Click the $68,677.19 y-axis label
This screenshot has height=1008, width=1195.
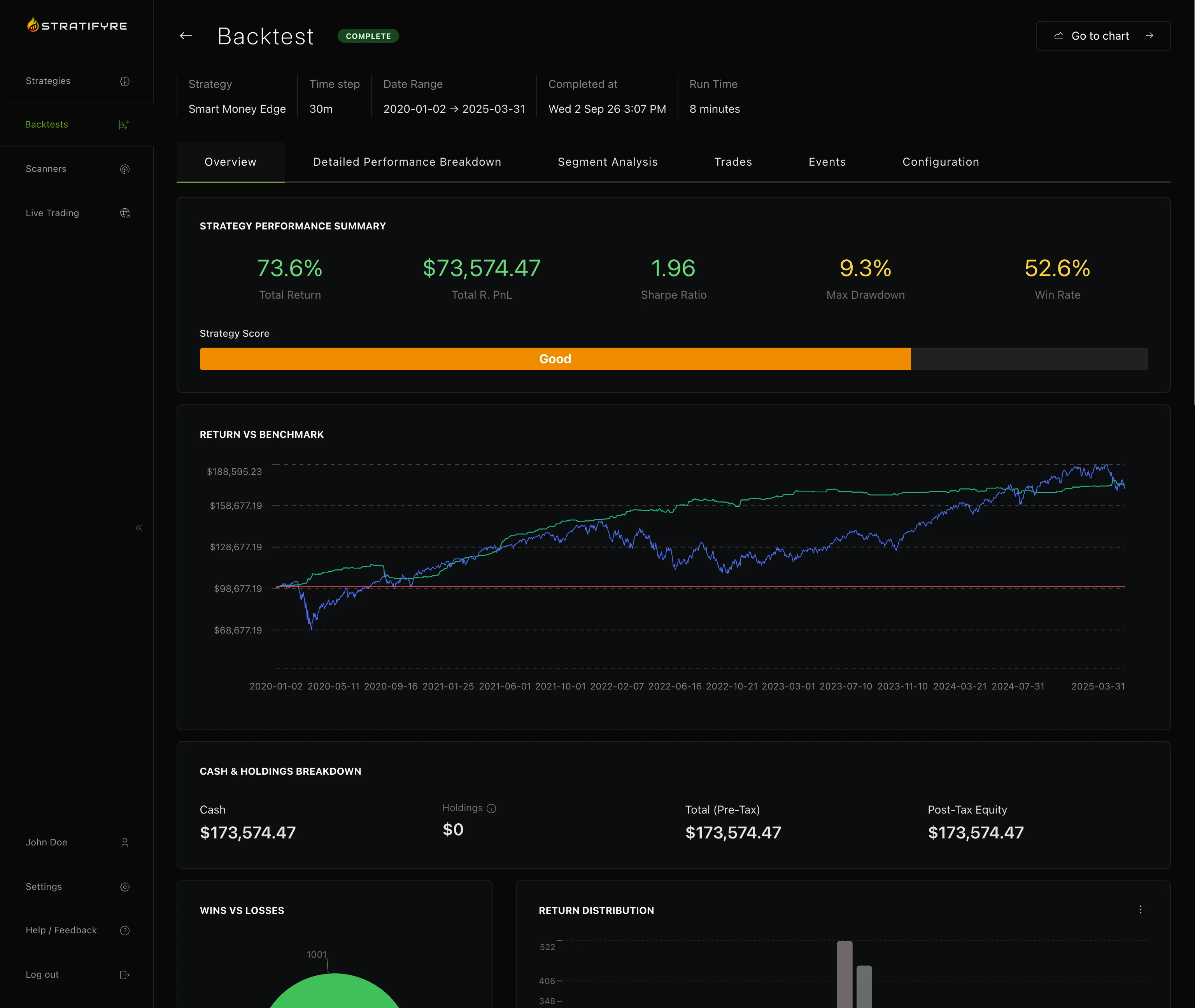(x=238, y=630)
